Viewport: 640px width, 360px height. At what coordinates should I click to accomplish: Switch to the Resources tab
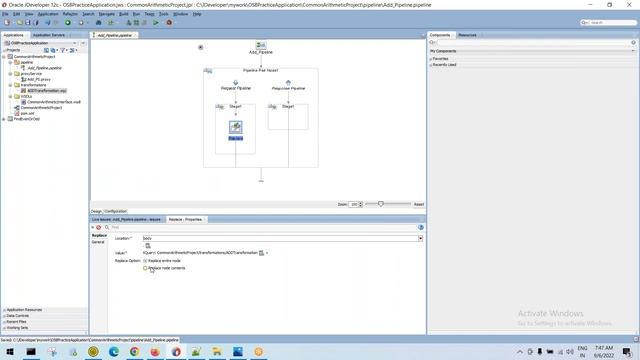point(467,35)
